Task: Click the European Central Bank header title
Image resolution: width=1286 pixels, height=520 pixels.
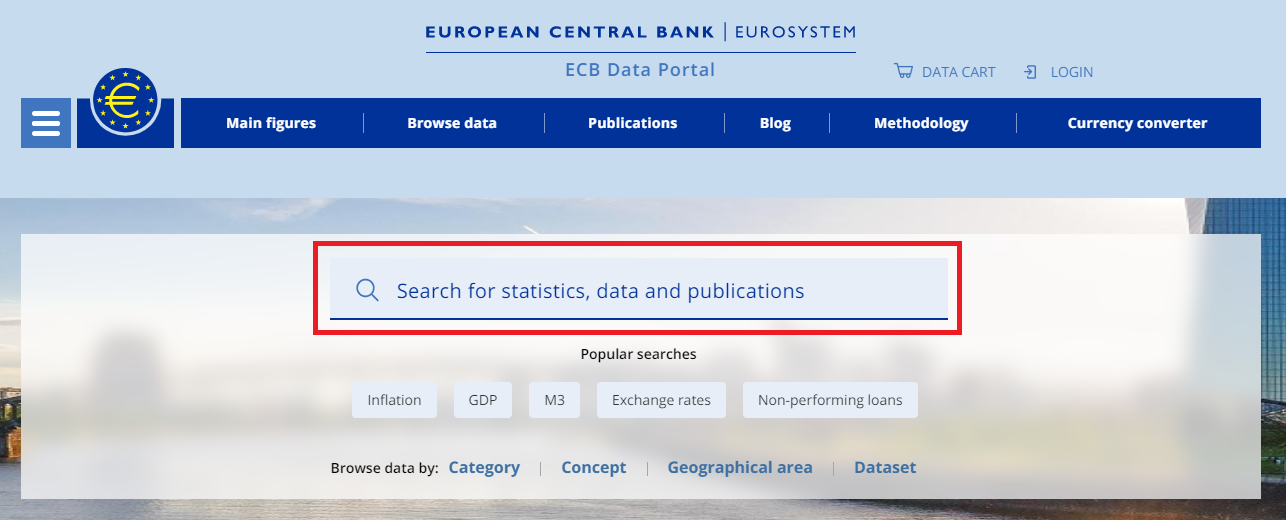Action: [x=570, y=32]
